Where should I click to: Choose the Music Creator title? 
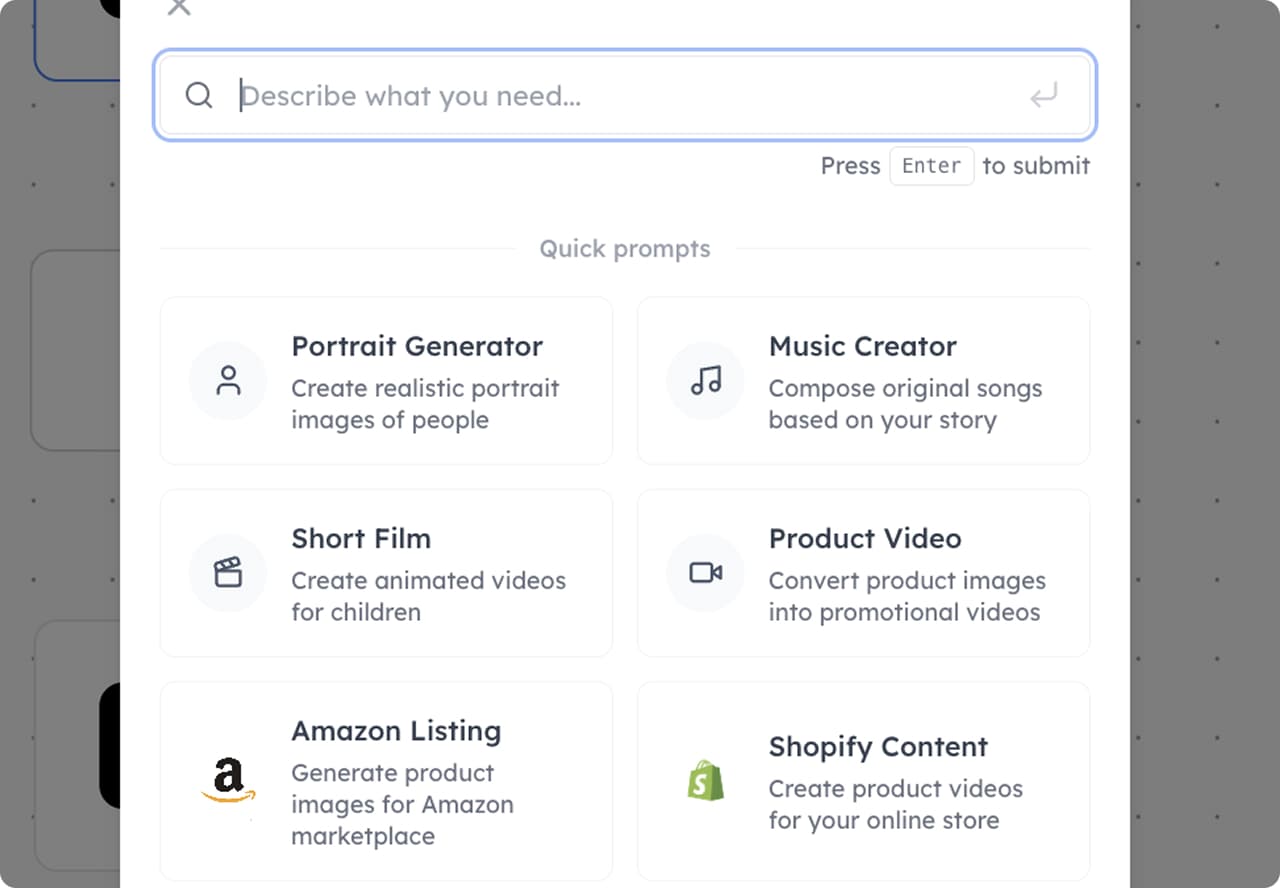(x=862, y=347)
